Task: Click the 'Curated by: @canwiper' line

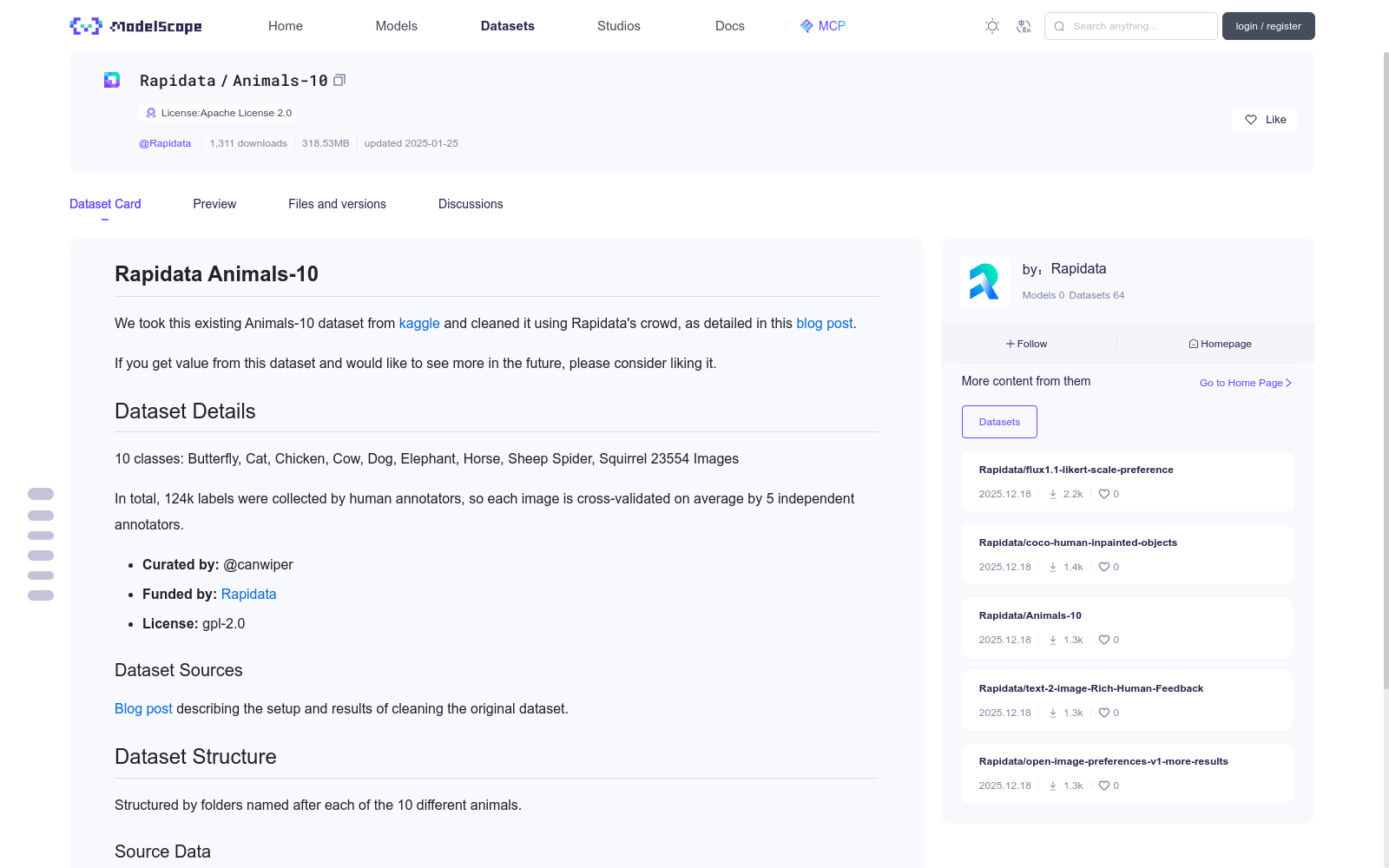Action: (x=218, y=564)
